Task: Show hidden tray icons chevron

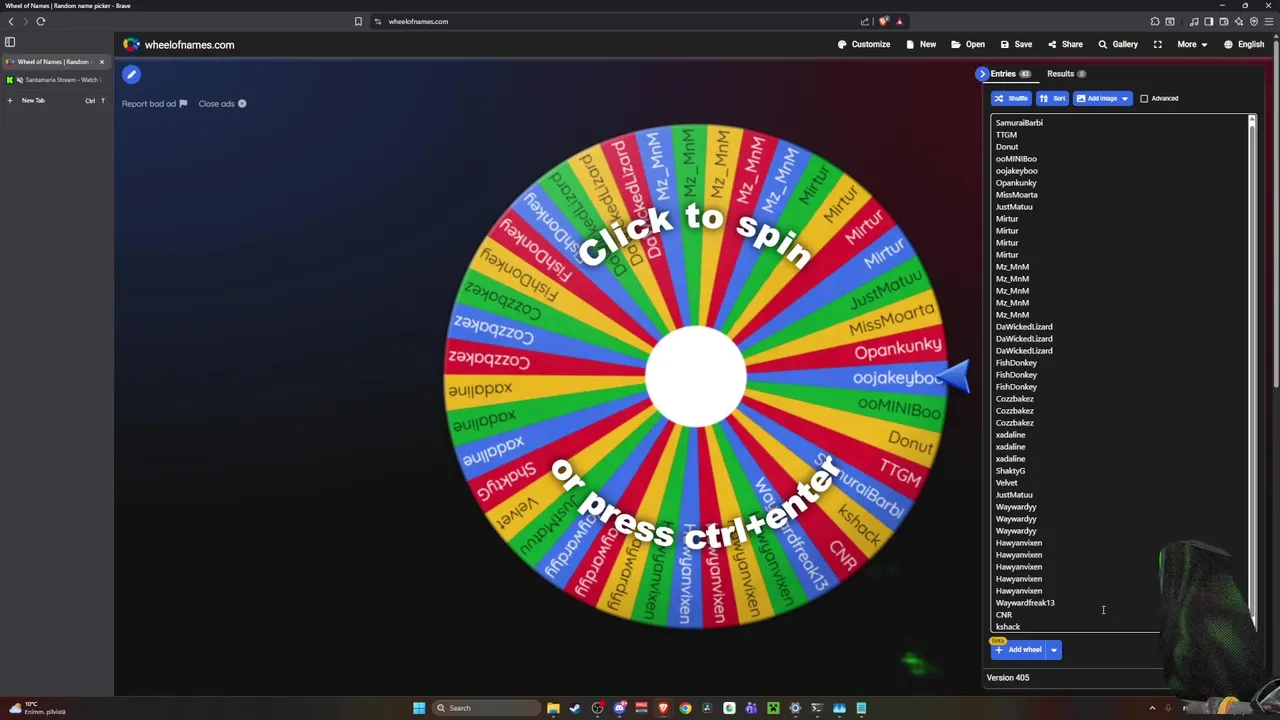Action: tap(1152, 708)
